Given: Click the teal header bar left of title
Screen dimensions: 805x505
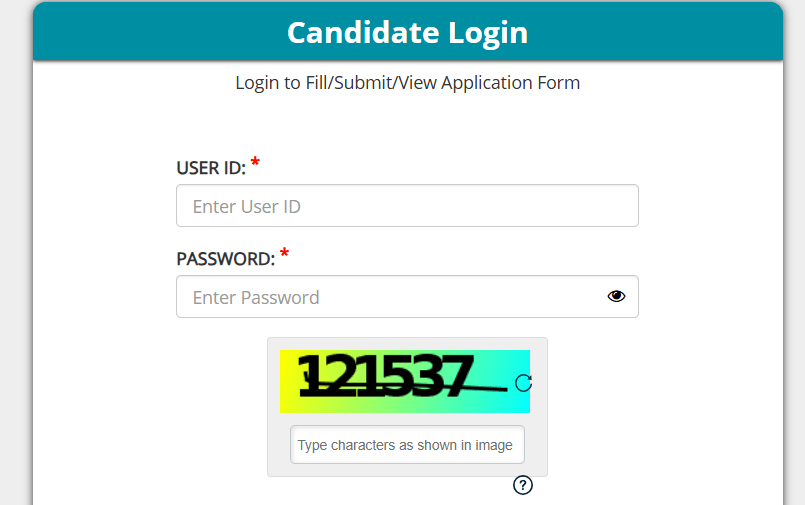Looking at the screenshot, I should pyautogui.click(x=150, y=32).
